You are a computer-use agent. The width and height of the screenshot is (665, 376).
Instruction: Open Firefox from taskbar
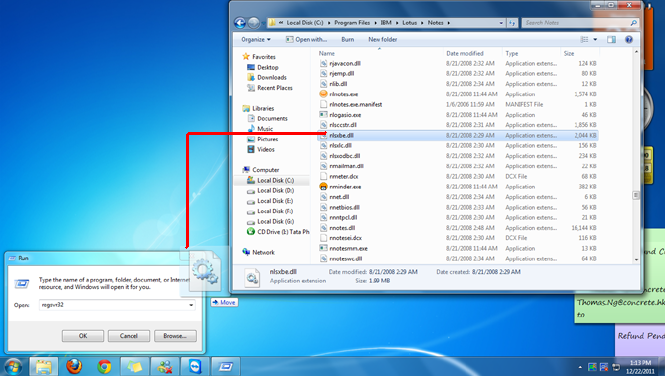[x=74, y=366]
